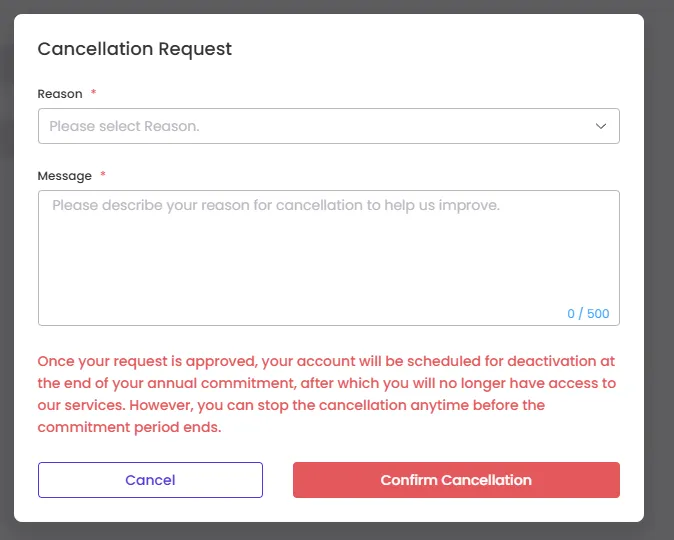This screenshot has width=674, height=540.
Task: Click the Confirm Cancellation button
Action: coord(456,480)
